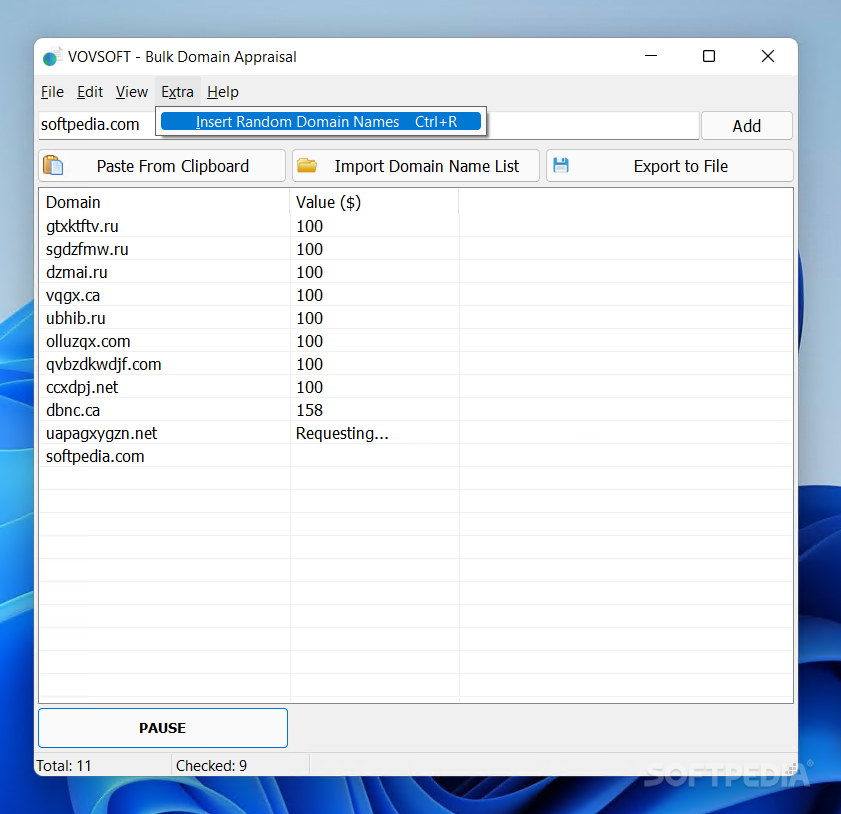Maximize the Bulk Domain Appraisal window
The height and width of the screenshot is (814, 841).
[x=709, y=56]
